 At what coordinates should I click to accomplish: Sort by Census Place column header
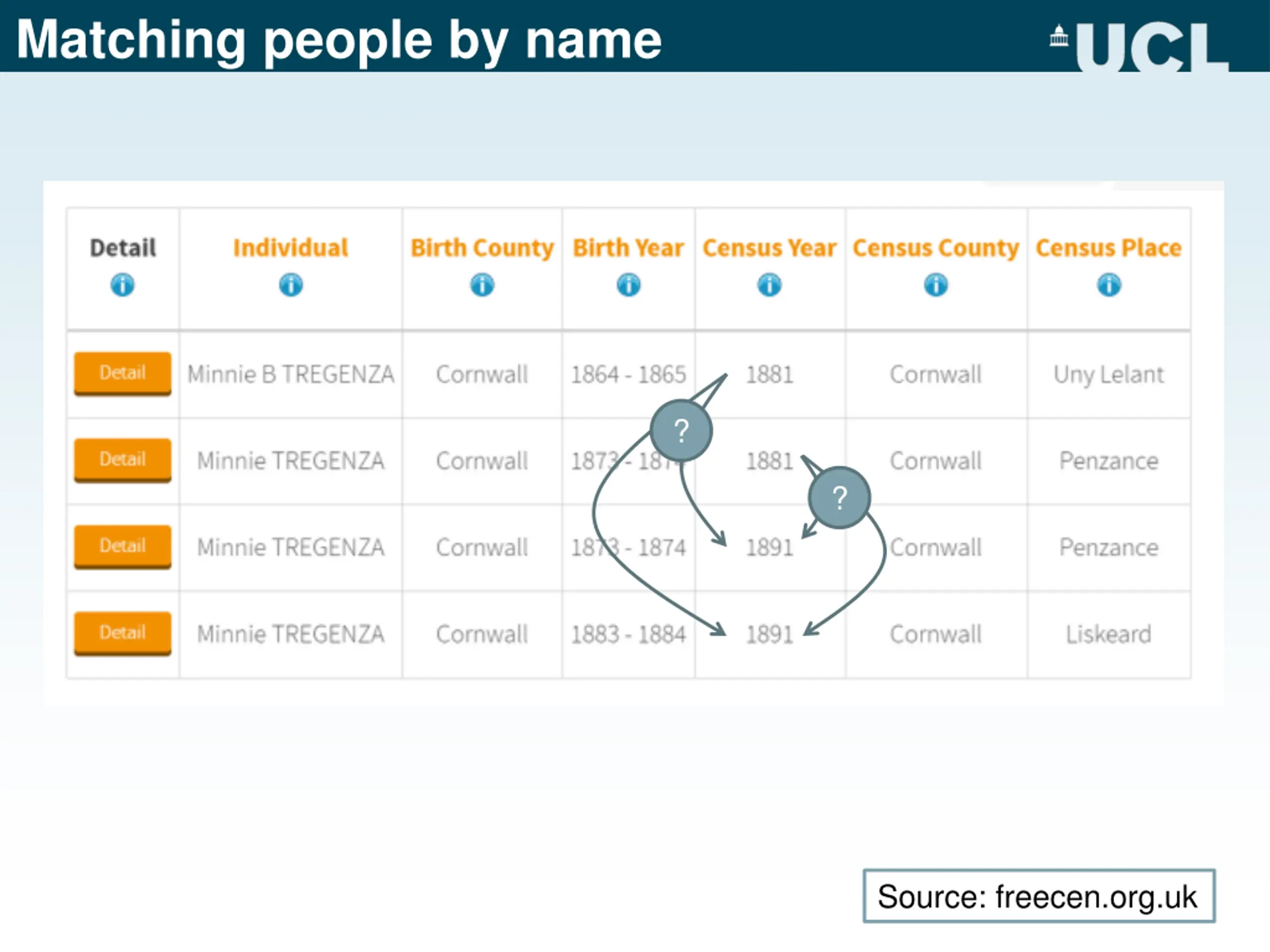[1109, 248]
